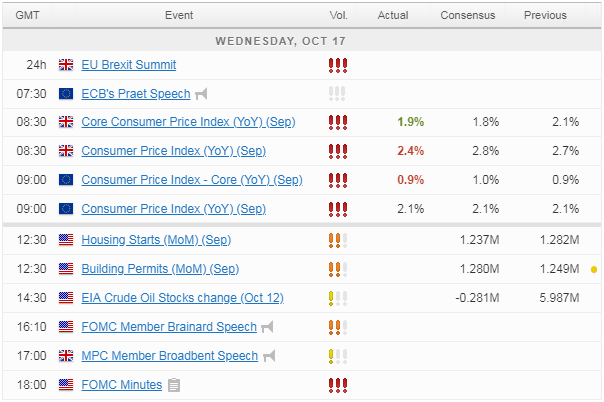Click the Consensus column header
Image resolution: width=604 pixels, height=402 pixels.
468,15
